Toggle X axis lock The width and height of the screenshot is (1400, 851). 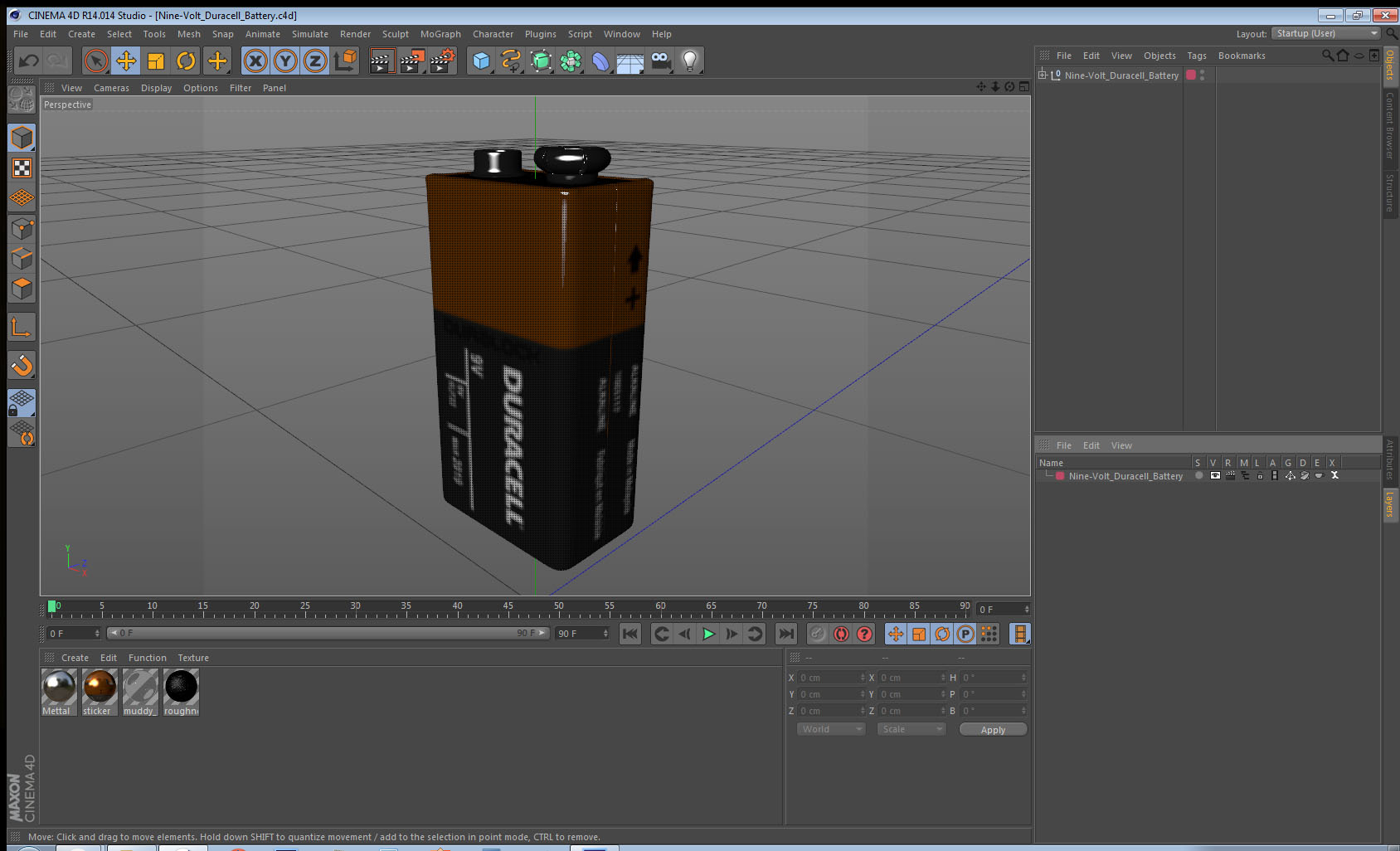255,61
